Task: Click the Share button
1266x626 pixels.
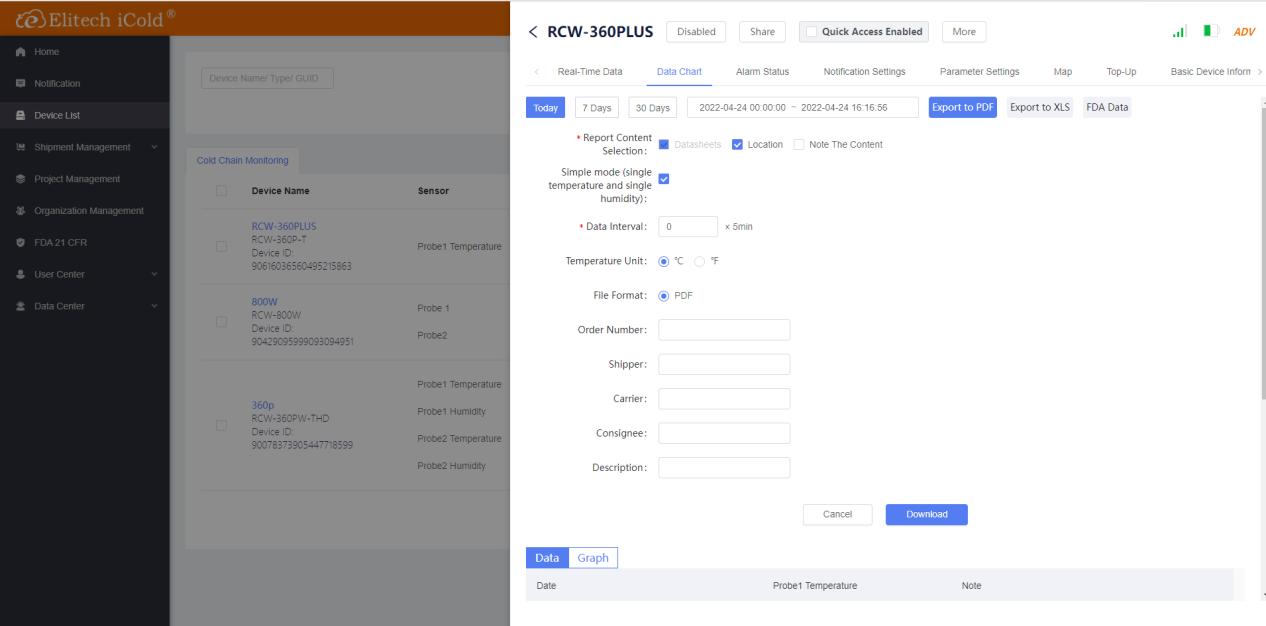Action: 762,32
